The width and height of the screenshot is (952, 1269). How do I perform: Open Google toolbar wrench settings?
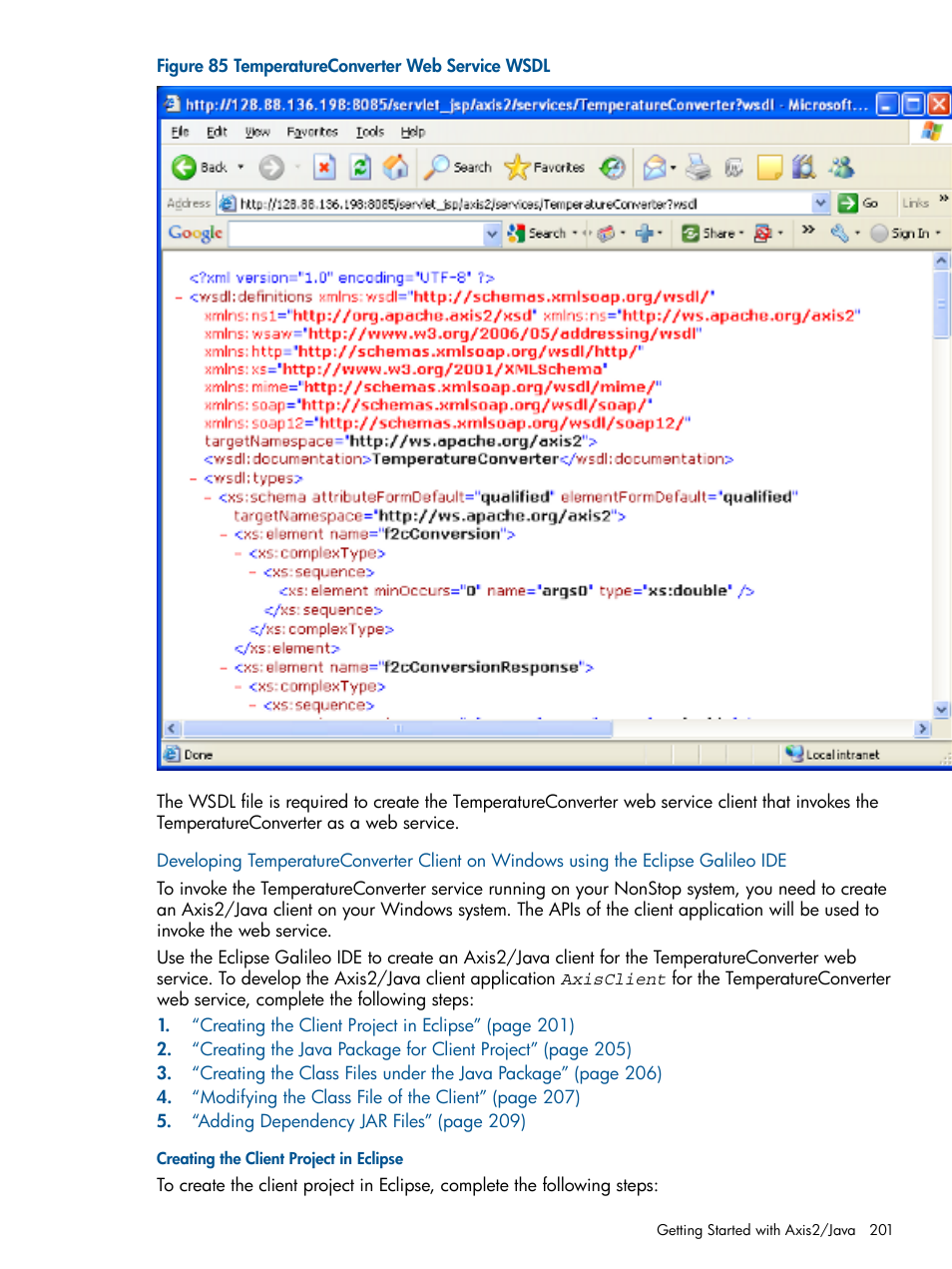coord(839,234)
